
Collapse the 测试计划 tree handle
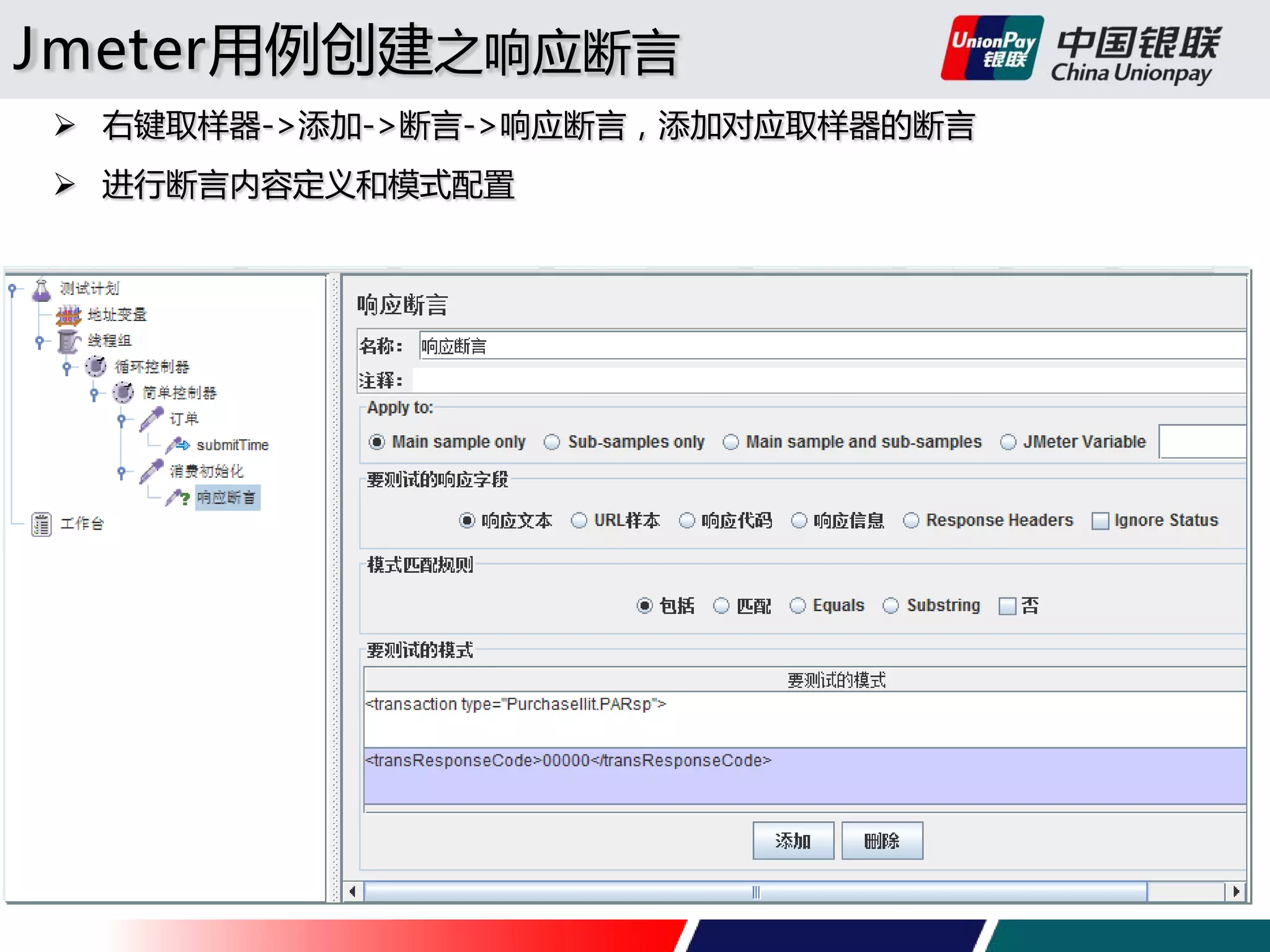pos(12,289)
